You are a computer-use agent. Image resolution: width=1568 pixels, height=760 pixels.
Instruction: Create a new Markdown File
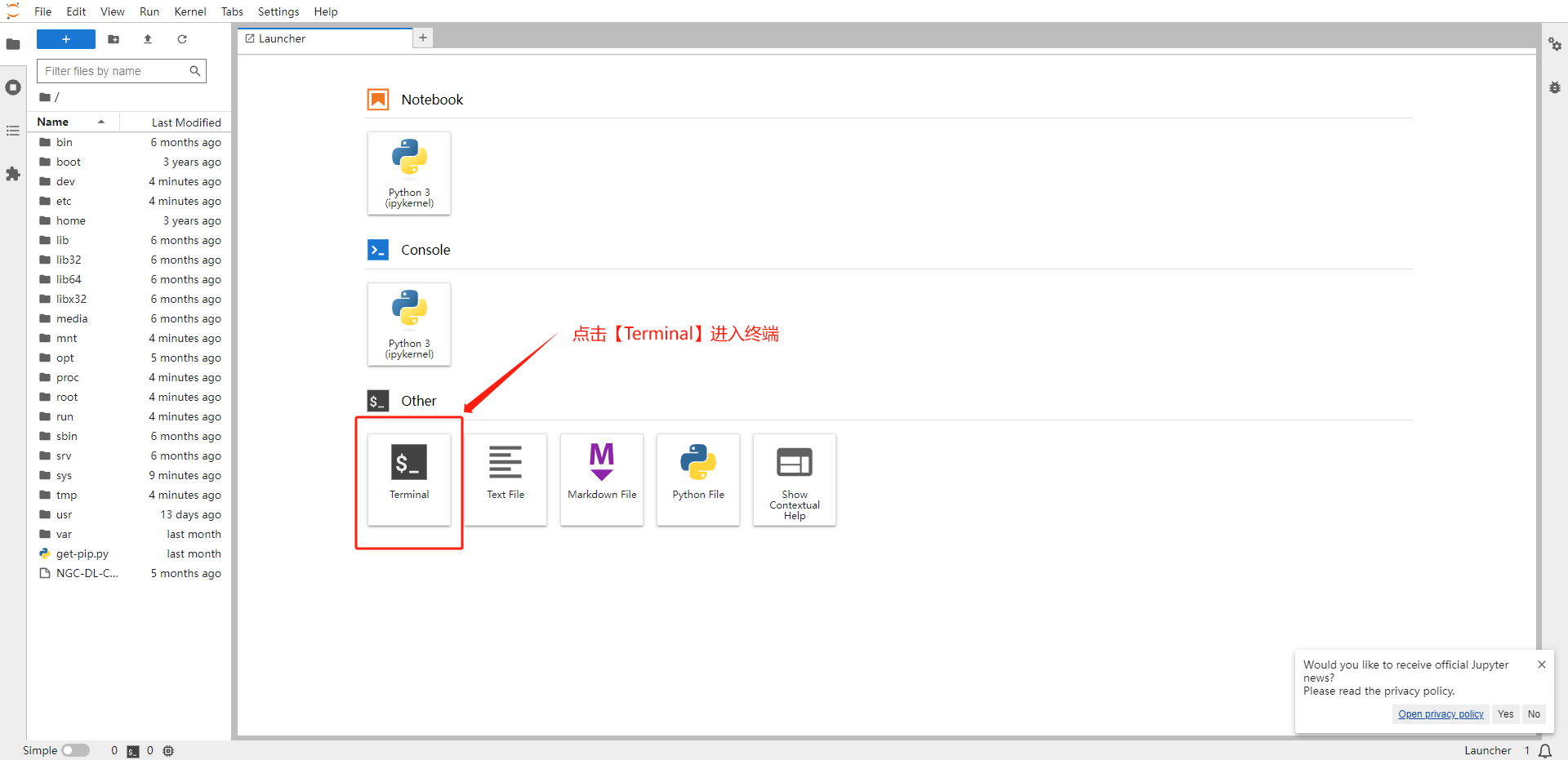click(x=602, y=479)
